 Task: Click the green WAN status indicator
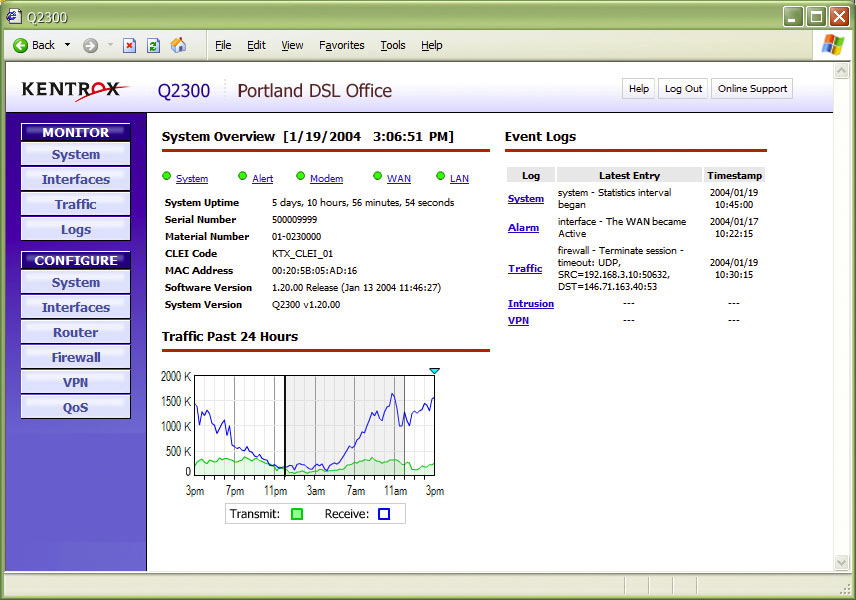[377, 176]
